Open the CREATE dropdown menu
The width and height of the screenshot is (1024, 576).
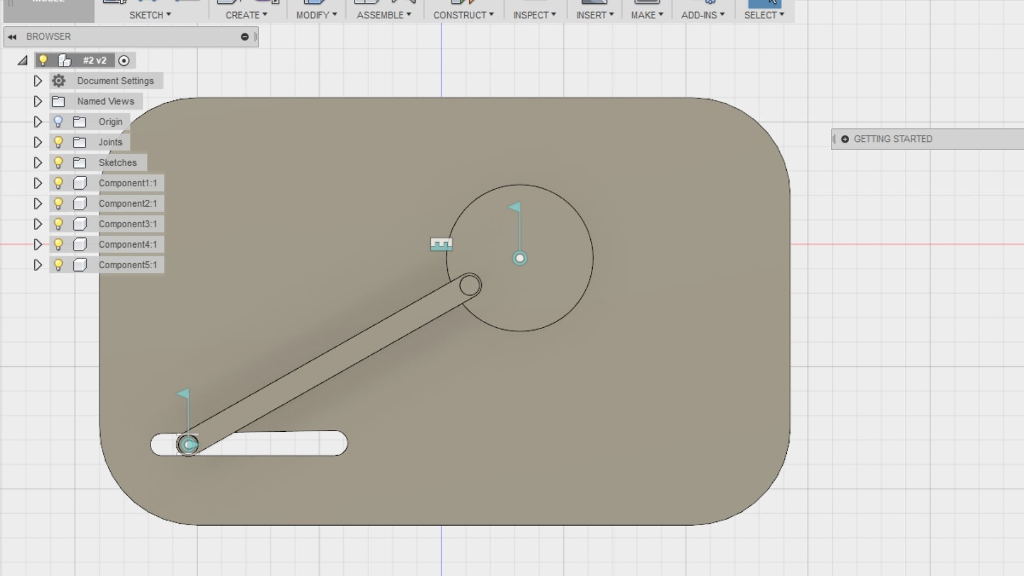(245, 13)
